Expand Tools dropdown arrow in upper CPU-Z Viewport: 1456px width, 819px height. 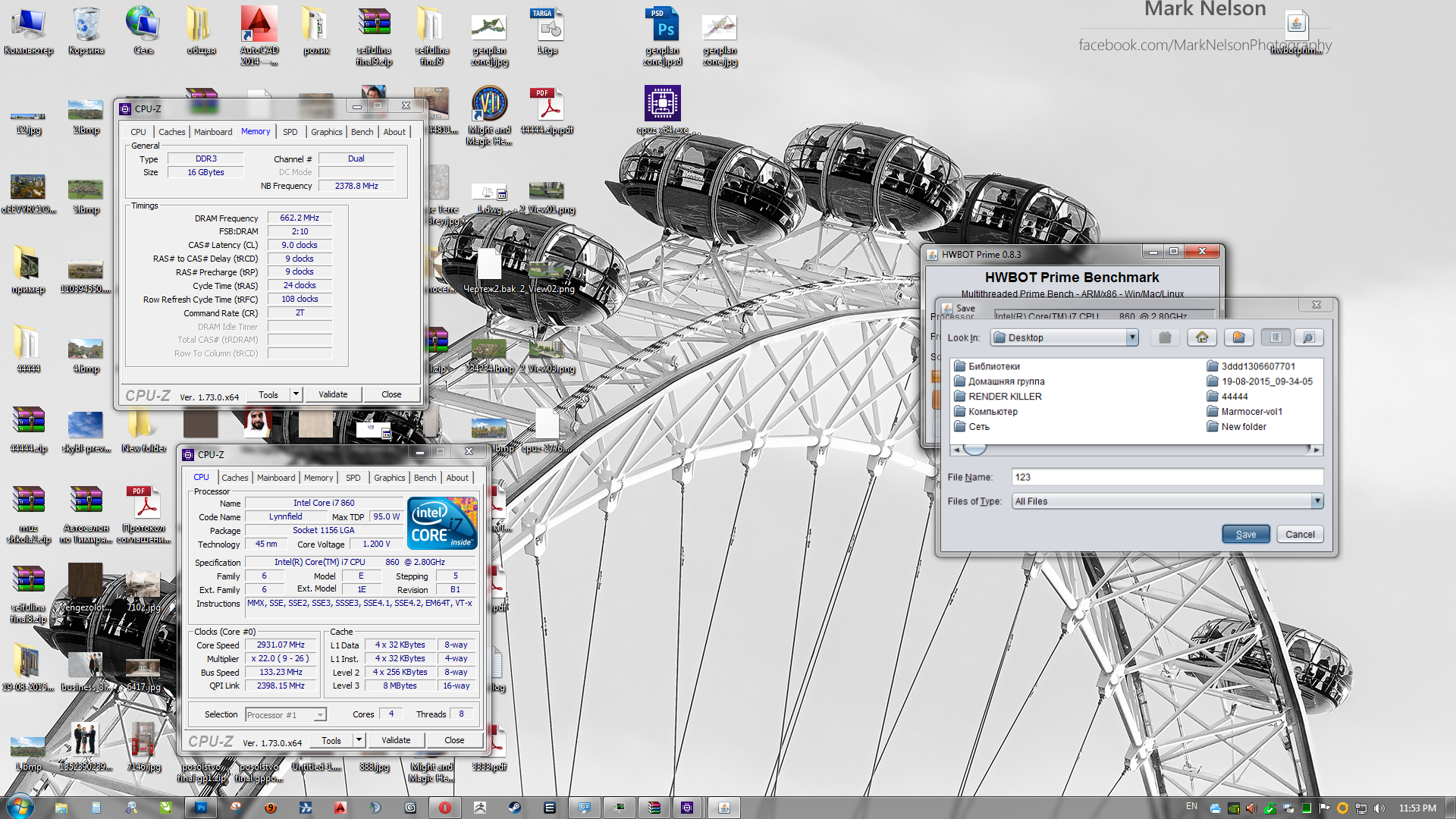tap(297, 394)
